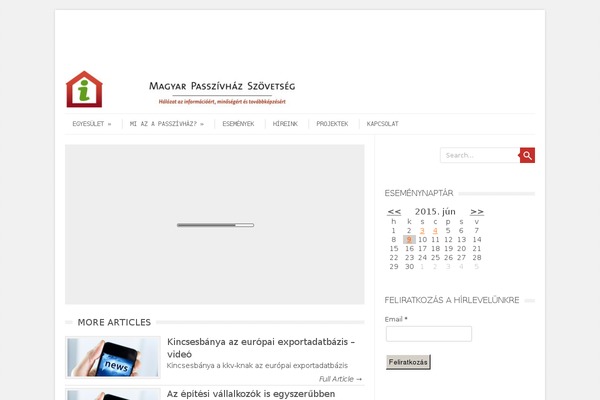Click the Kincsesbánya a kkv-knak excerpt text

point(257,366)
